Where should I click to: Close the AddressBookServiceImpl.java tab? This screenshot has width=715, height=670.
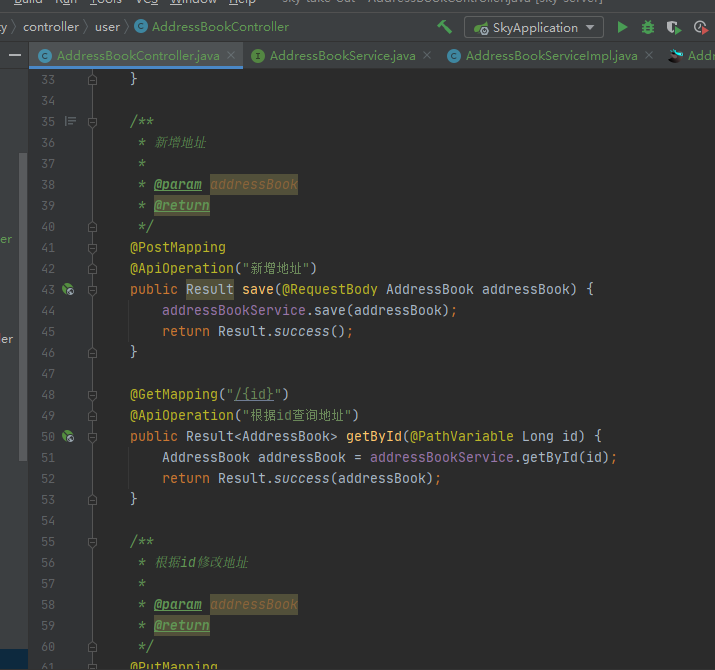(649, 55)
